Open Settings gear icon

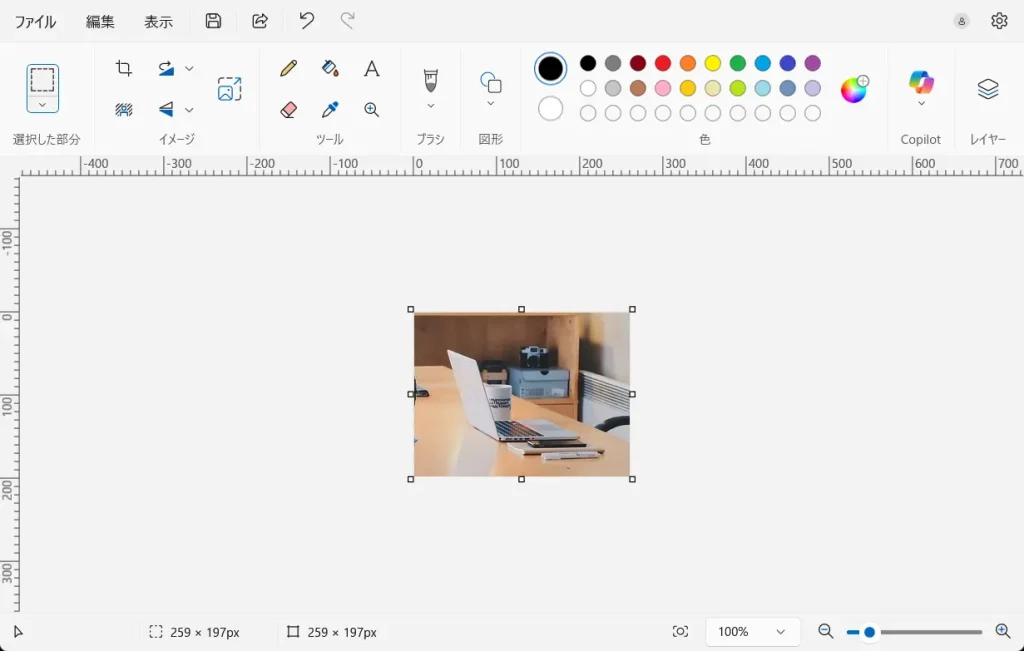pyautogui.click(x=999, y=21)
